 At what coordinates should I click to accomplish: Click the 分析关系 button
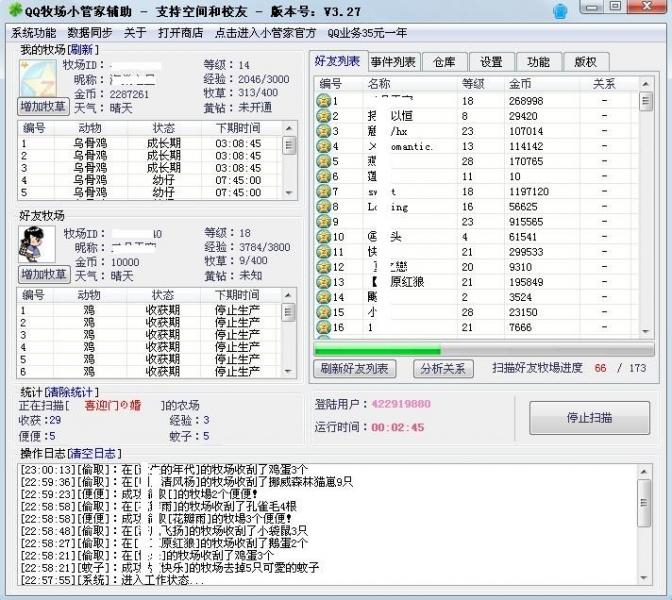[x=443, y=369]
